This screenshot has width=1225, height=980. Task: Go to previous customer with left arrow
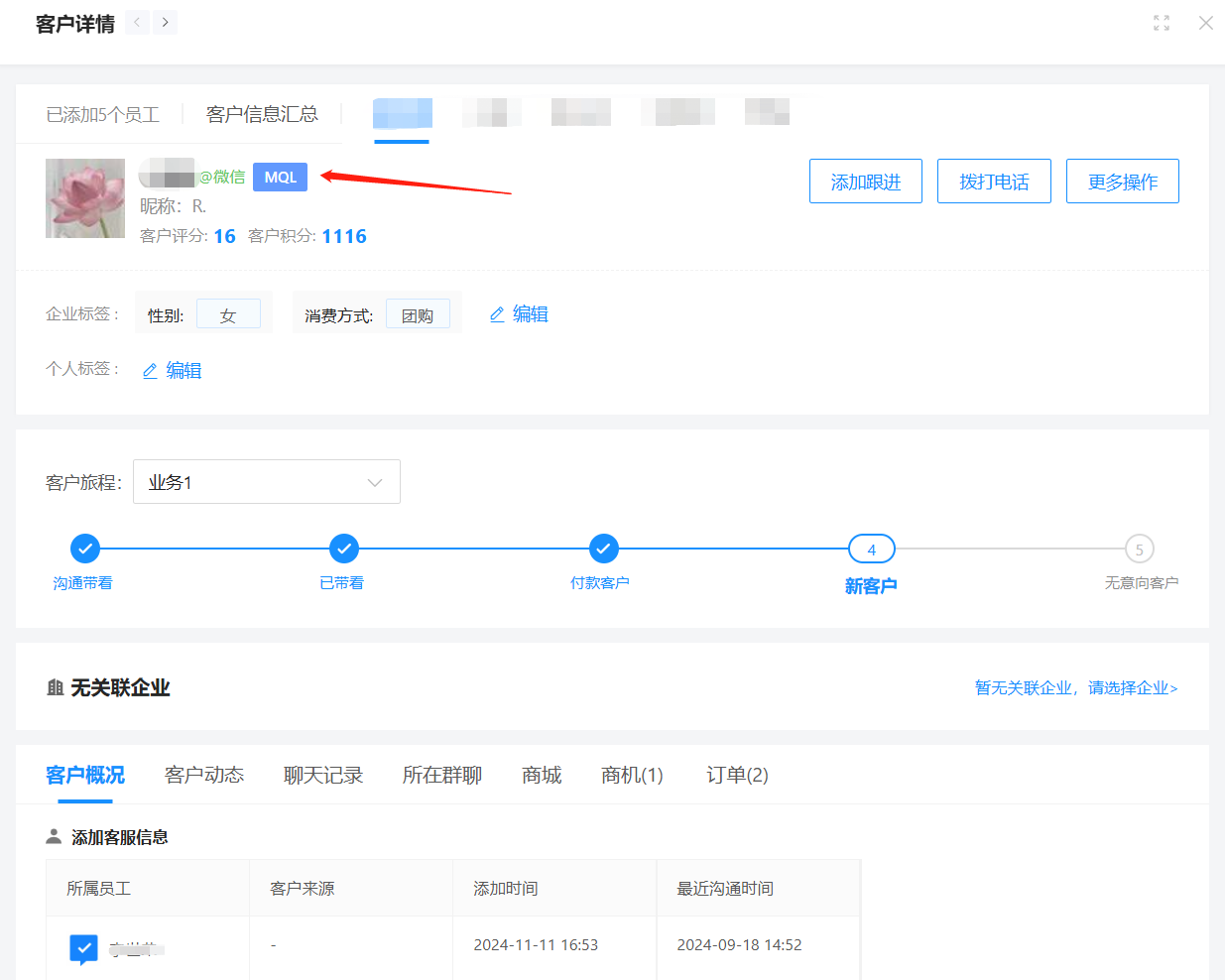(x=137, y=22)
